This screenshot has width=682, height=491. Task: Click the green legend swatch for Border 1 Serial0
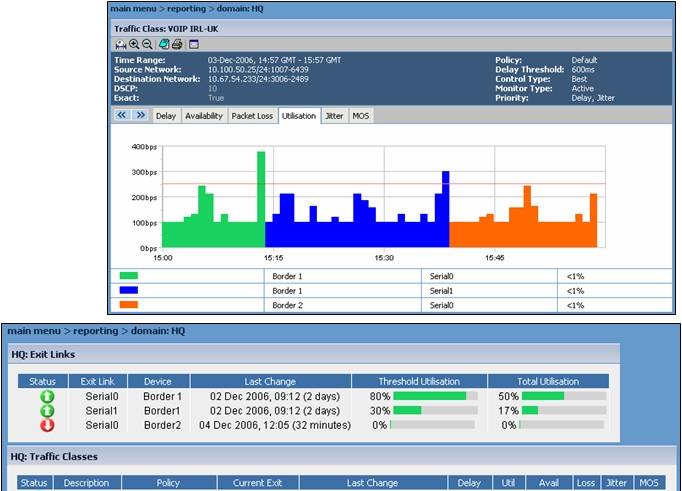(x=129, y=276)
